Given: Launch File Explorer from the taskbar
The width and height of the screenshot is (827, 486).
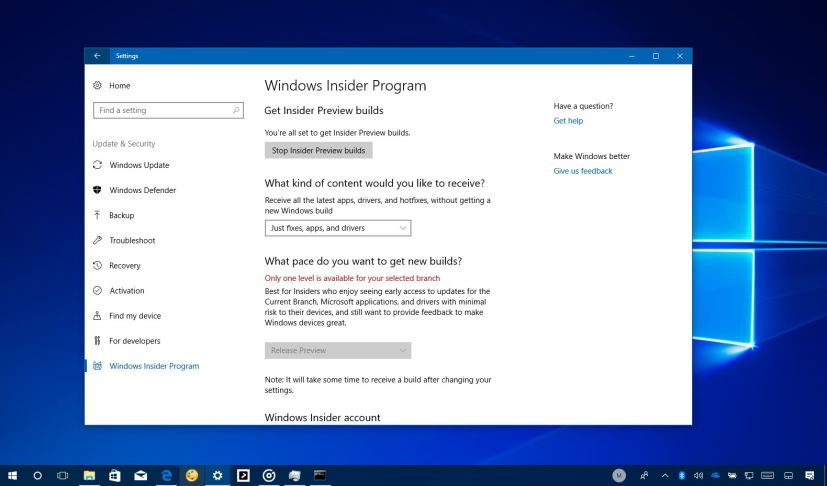Looking at the screenshot, I should (89, 475).
